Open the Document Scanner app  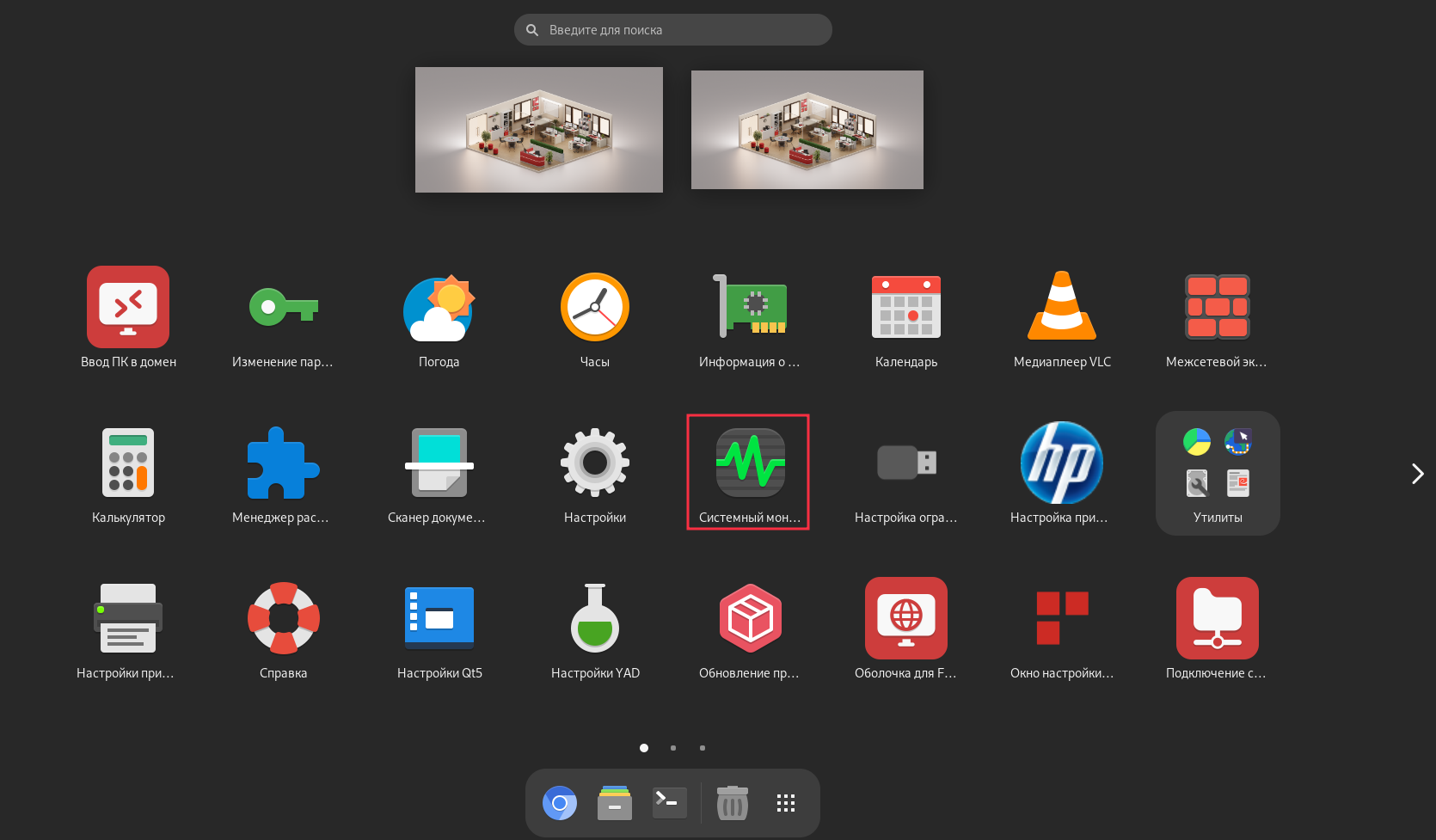click(x=439, y=464)
